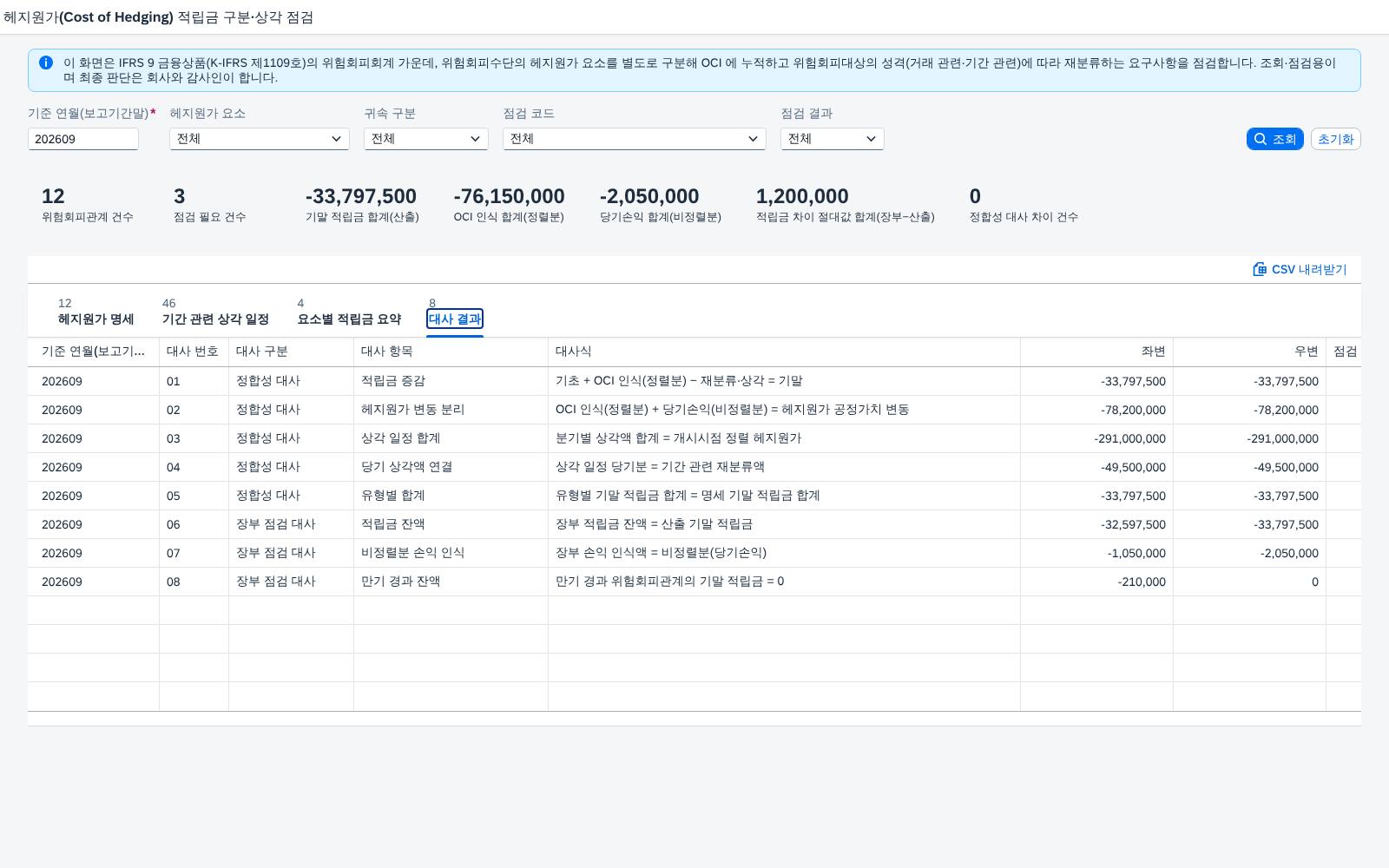Click the 대사 구분 column header

point(291,352)
